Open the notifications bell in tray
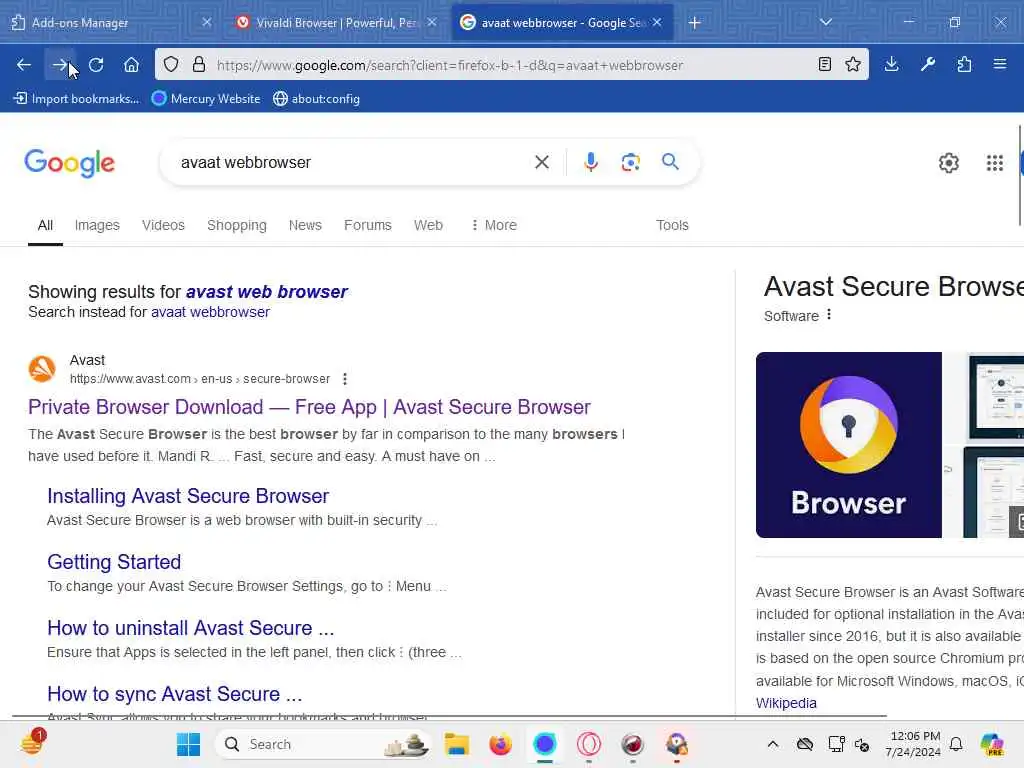 coord(956,744)
